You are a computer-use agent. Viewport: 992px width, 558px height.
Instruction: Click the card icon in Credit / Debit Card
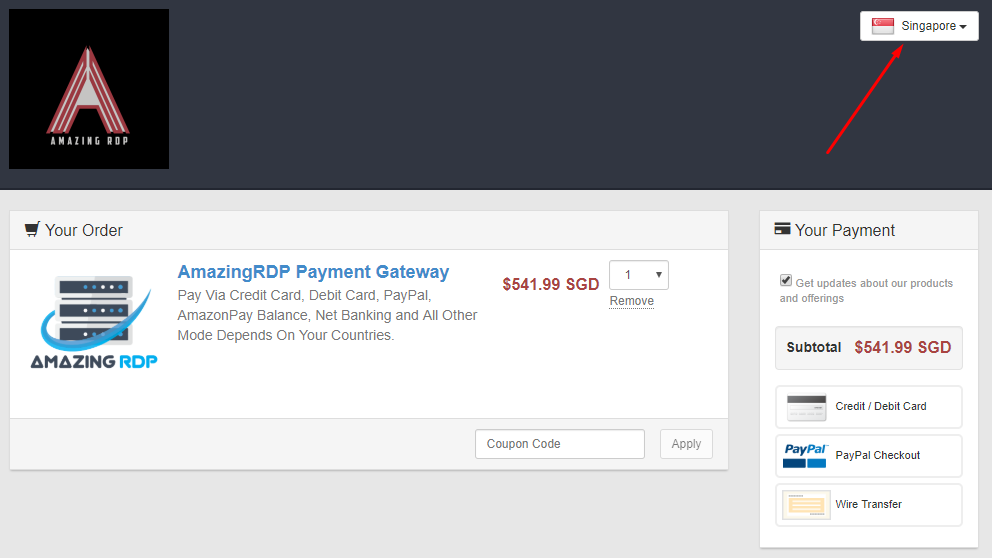(x=806, y=407)
